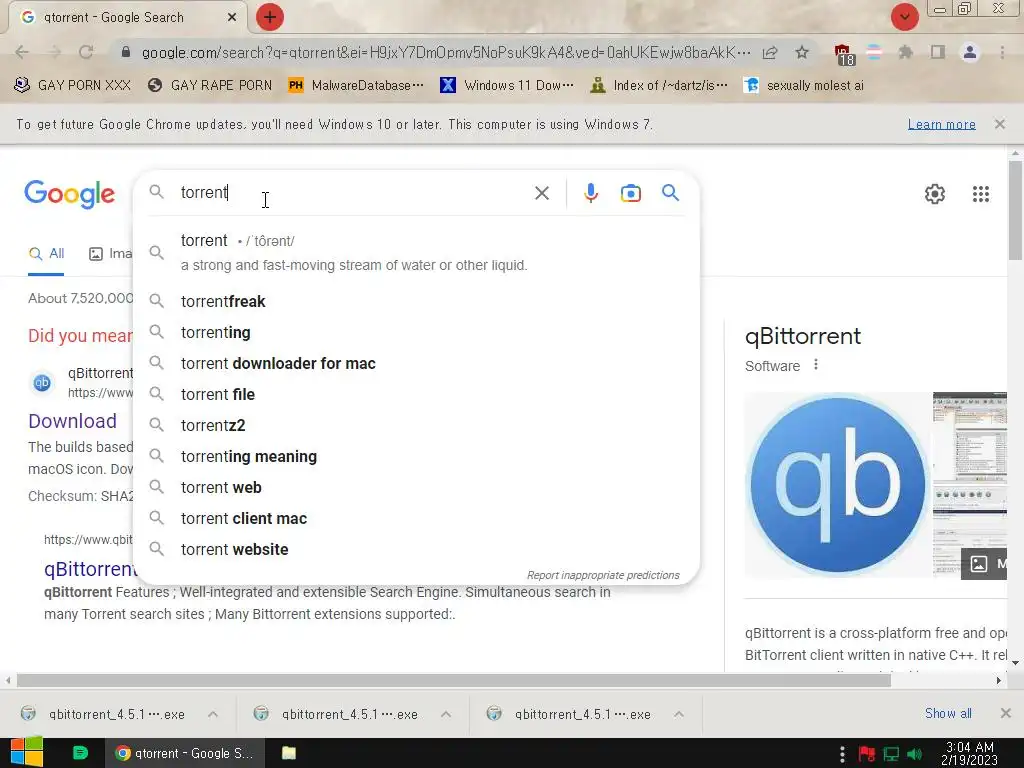Screen dimensions: 1024x768
Task: Choose torrent downloader for mac suggestion
Action: [417, 363]
